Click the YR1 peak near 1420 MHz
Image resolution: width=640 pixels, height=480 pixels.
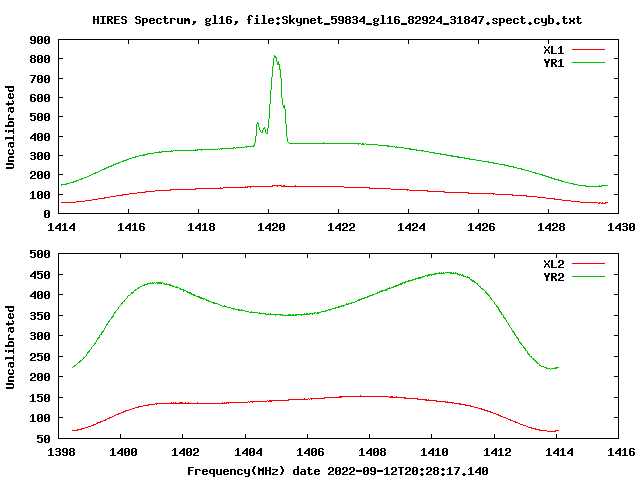tap(275, 56)
